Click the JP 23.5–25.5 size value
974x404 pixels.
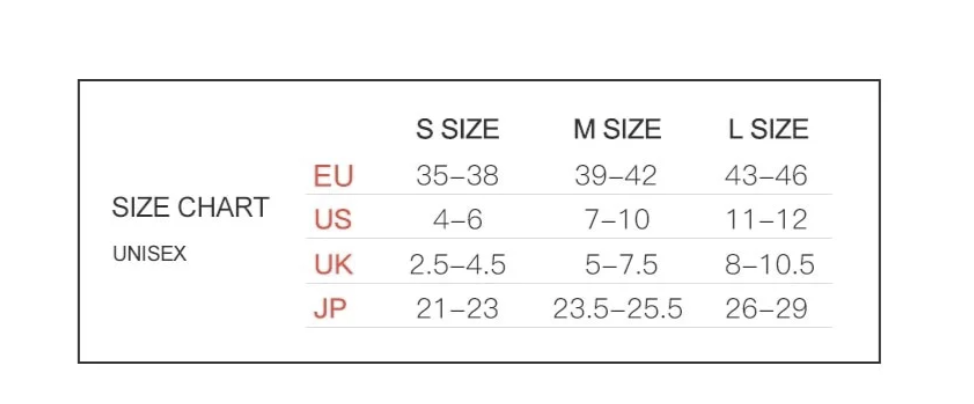(618, 308)
